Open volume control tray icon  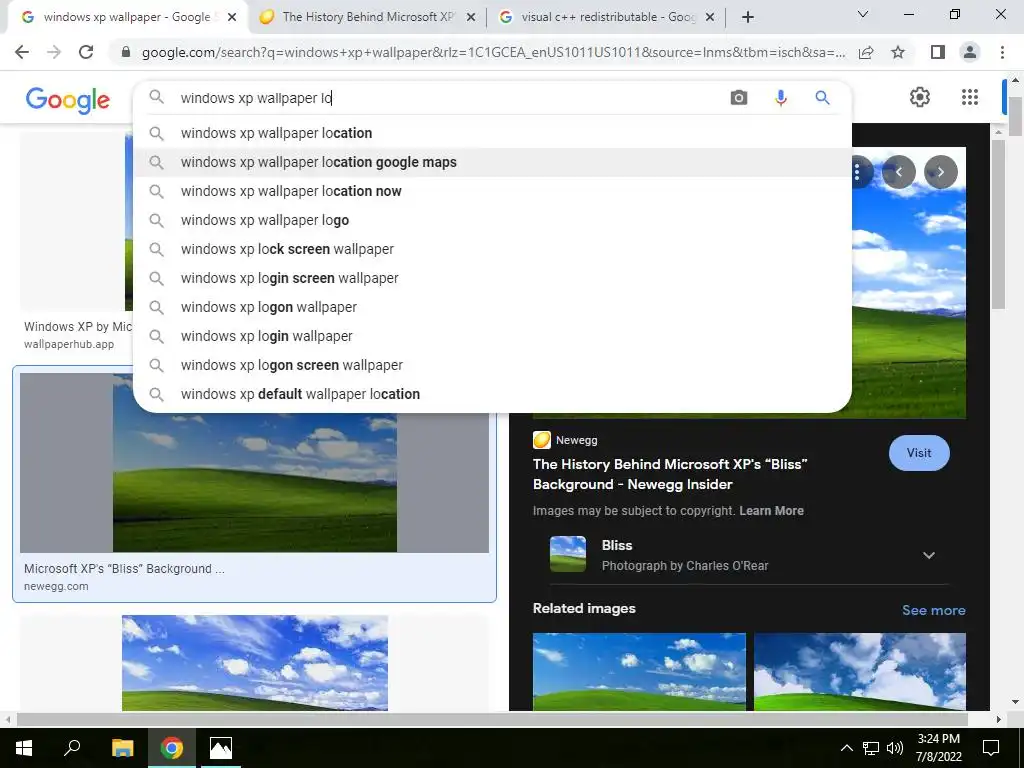[x=895, y=748]
